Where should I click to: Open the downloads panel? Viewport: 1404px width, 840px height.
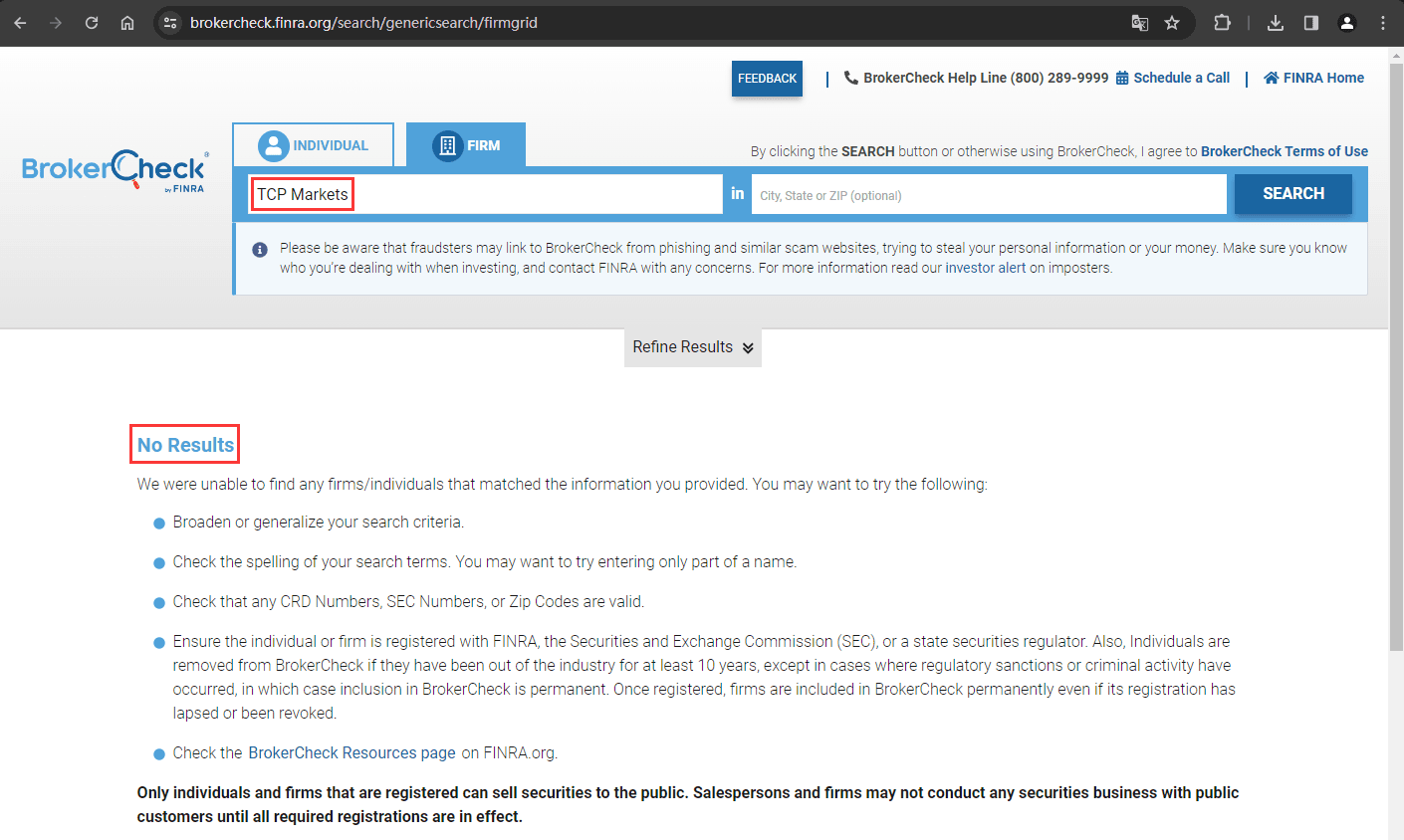[1276, 23]
